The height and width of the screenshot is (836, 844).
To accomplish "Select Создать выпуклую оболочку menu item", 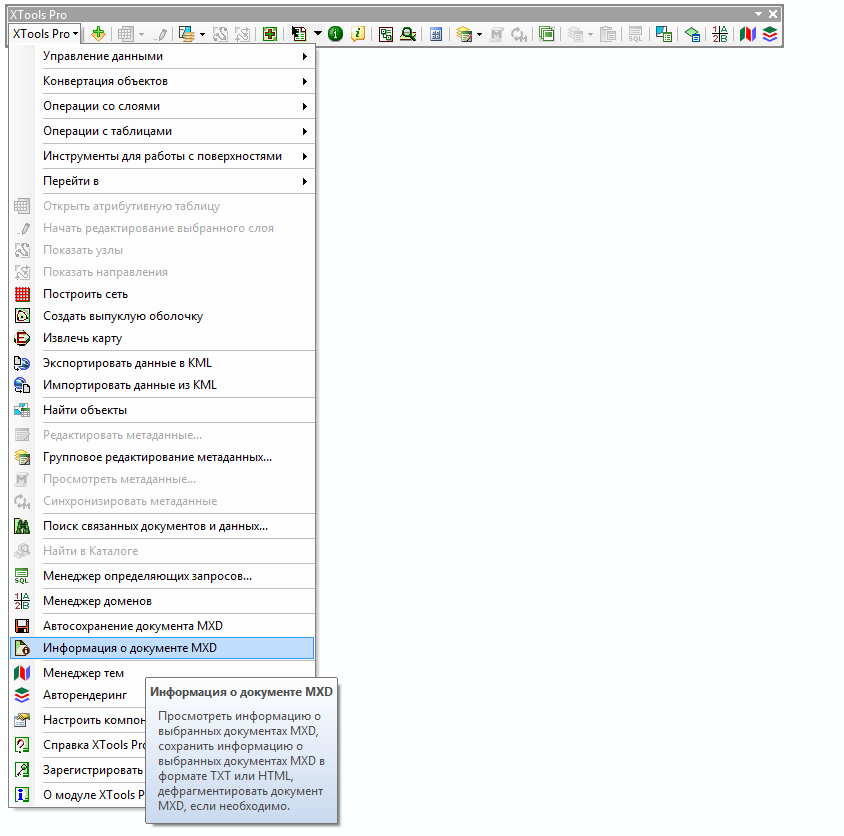I will pyautogui.click(x=162, y=316).
